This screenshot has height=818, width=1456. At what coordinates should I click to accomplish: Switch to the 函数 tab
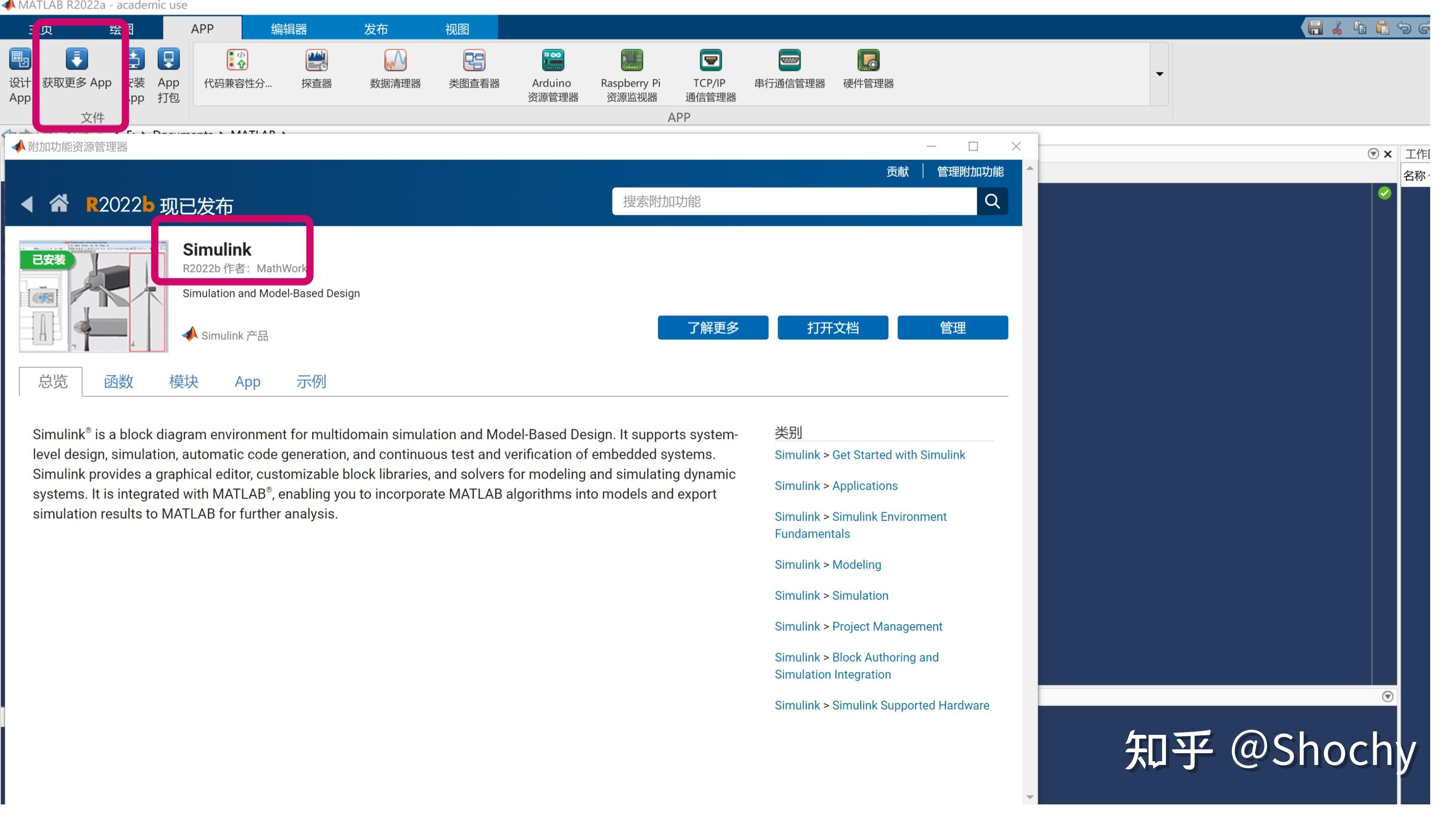click(118, 382)
